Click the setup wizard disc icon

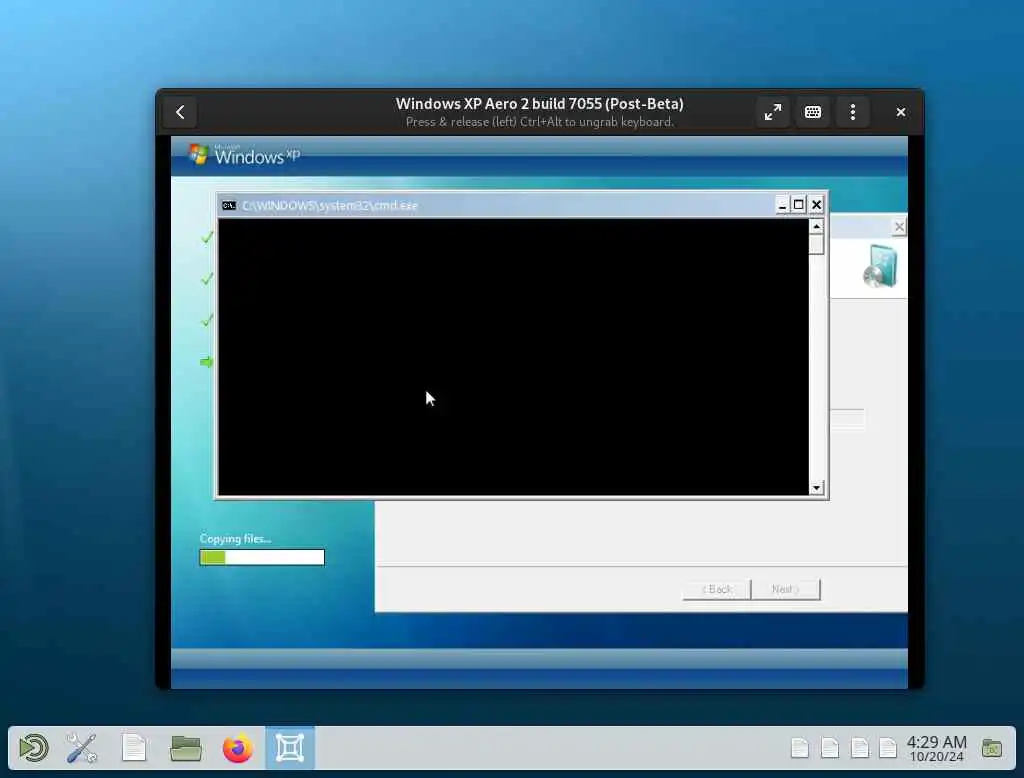[880, 266]
